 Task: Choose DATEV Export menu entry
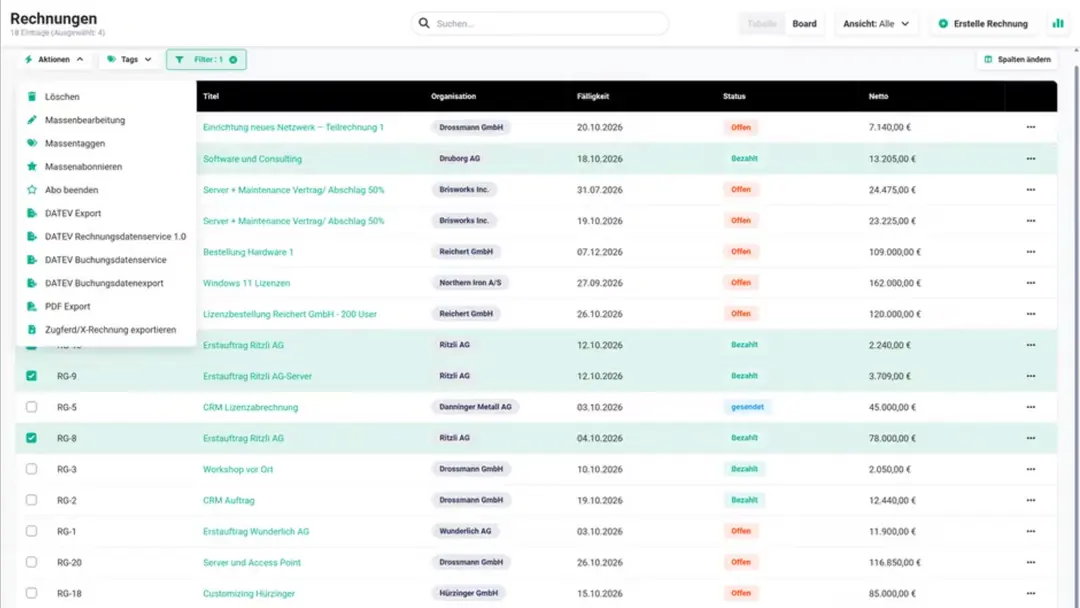pos(73,213)
